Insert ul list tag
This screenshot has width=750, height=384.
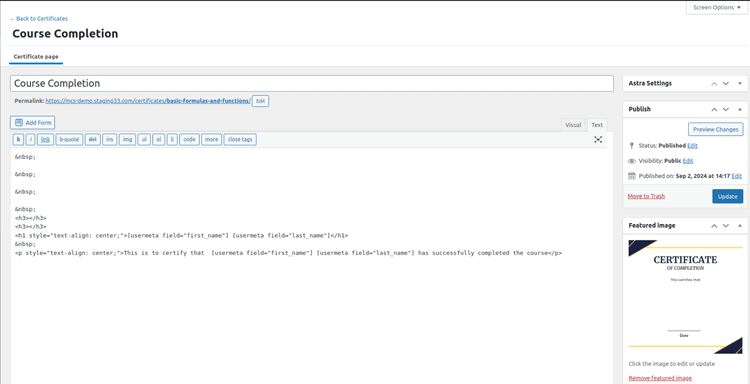tap(144, 139)
